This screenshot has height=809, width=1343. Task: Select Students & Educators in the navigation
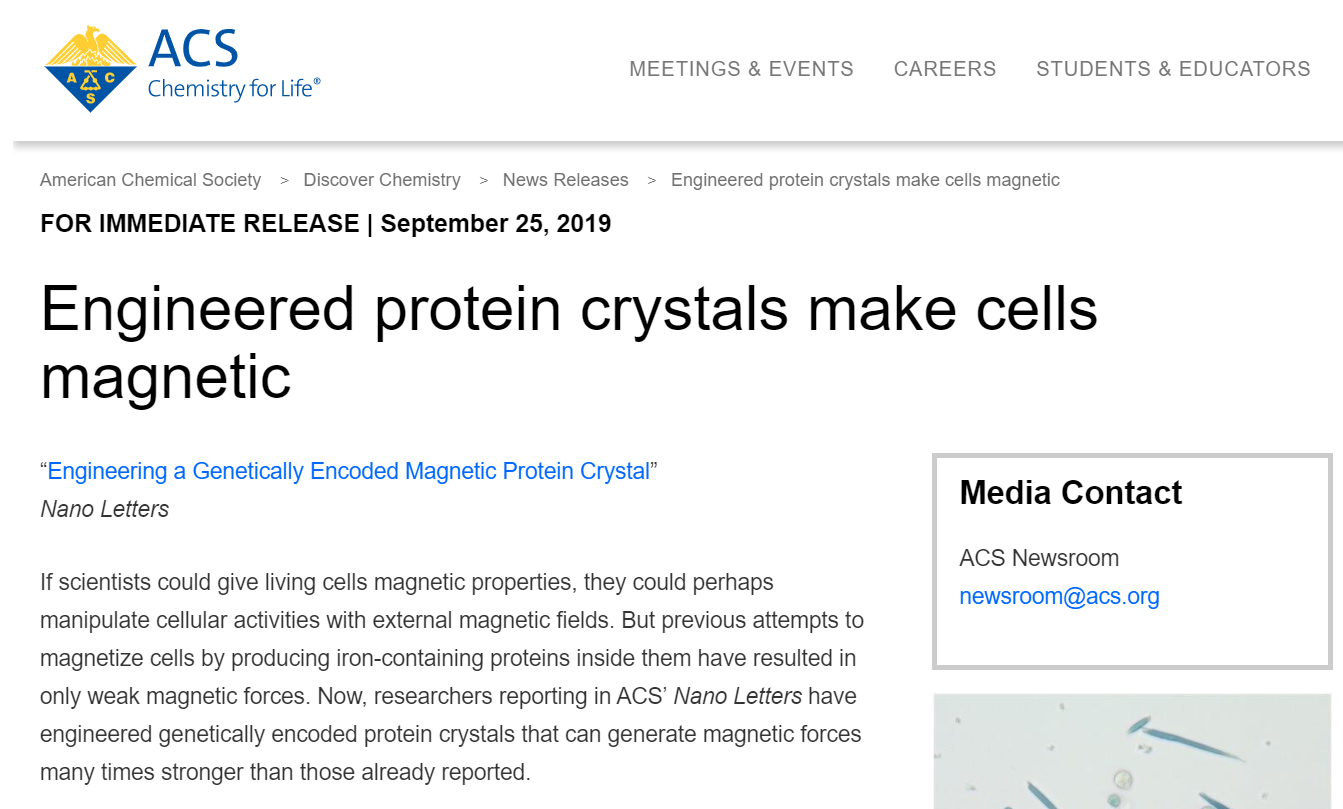pyautogui.click(x=1173, y=69)
